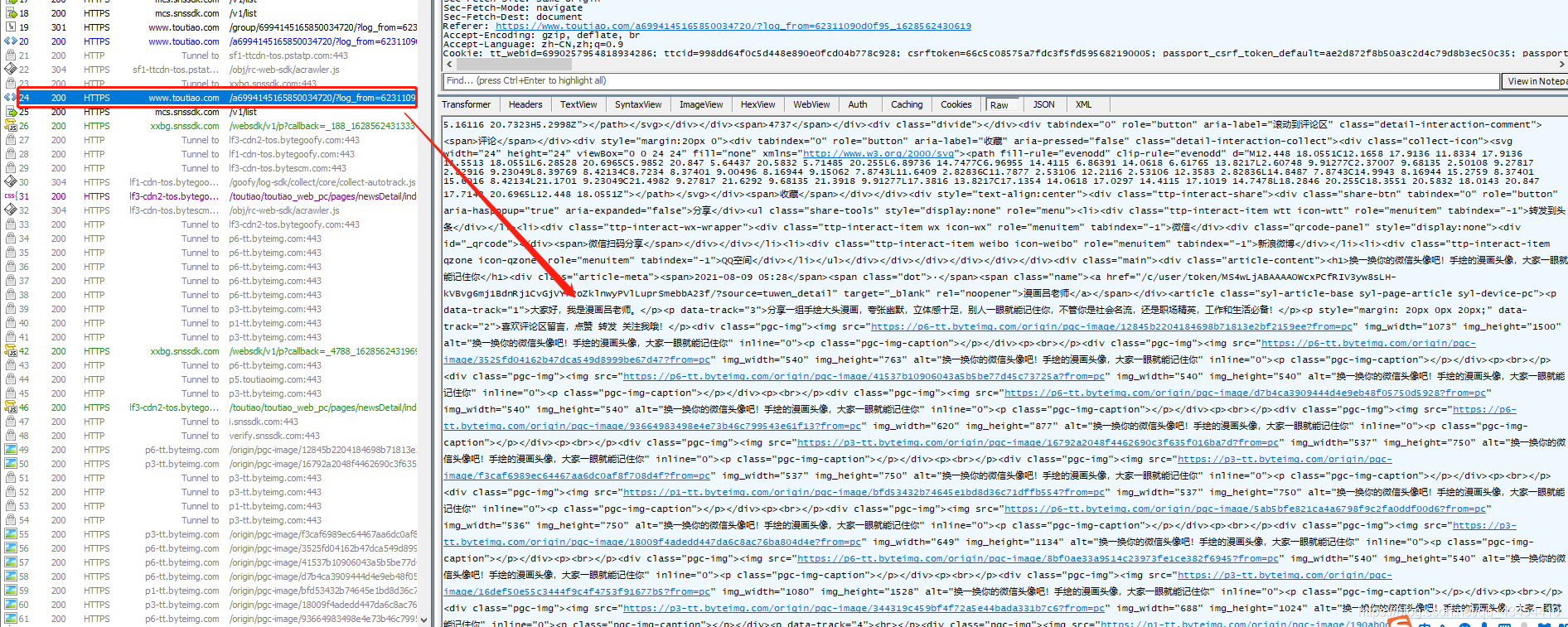The width and height of the screenshot is (1568, 627).
Task: Click the redirect icon of session 19
Action: point(11,27)
